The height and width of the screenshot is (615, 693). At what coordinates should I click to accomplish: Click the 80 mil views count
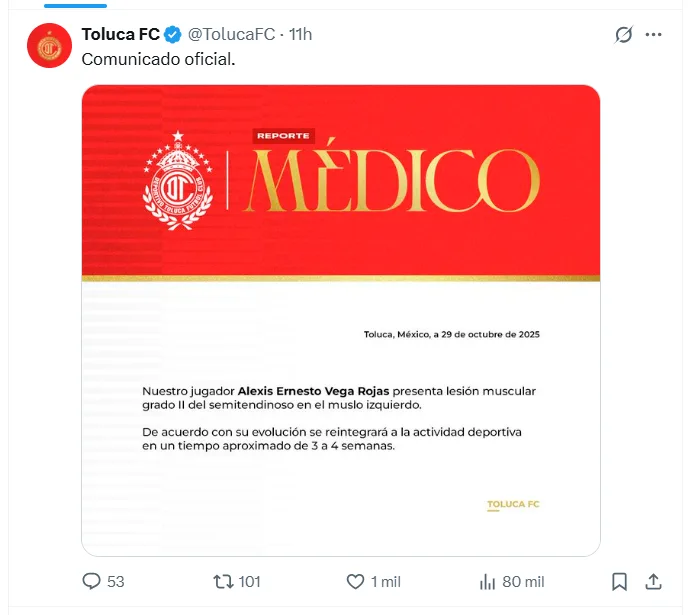point(523,581)
